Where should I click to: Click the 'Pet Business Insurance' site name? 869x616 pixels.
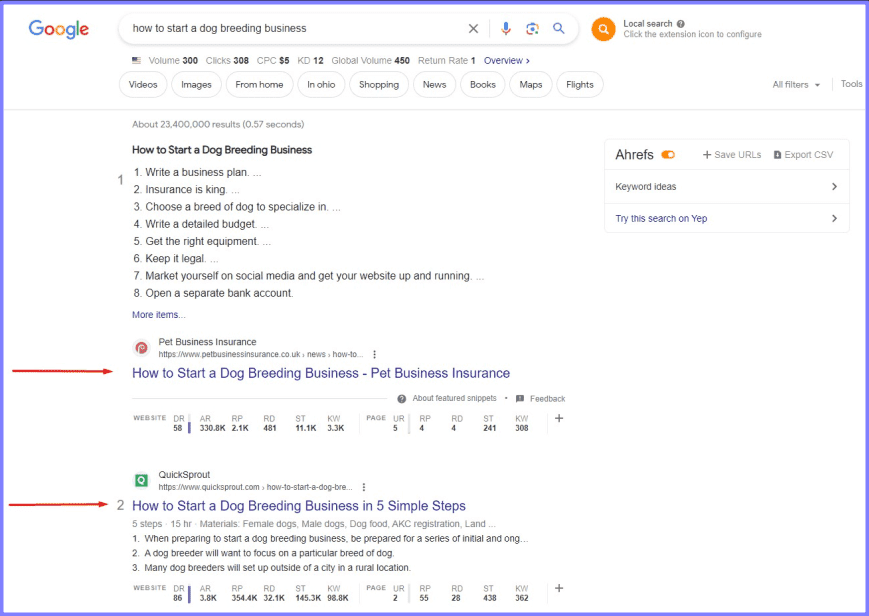click(x=207, y=342)
